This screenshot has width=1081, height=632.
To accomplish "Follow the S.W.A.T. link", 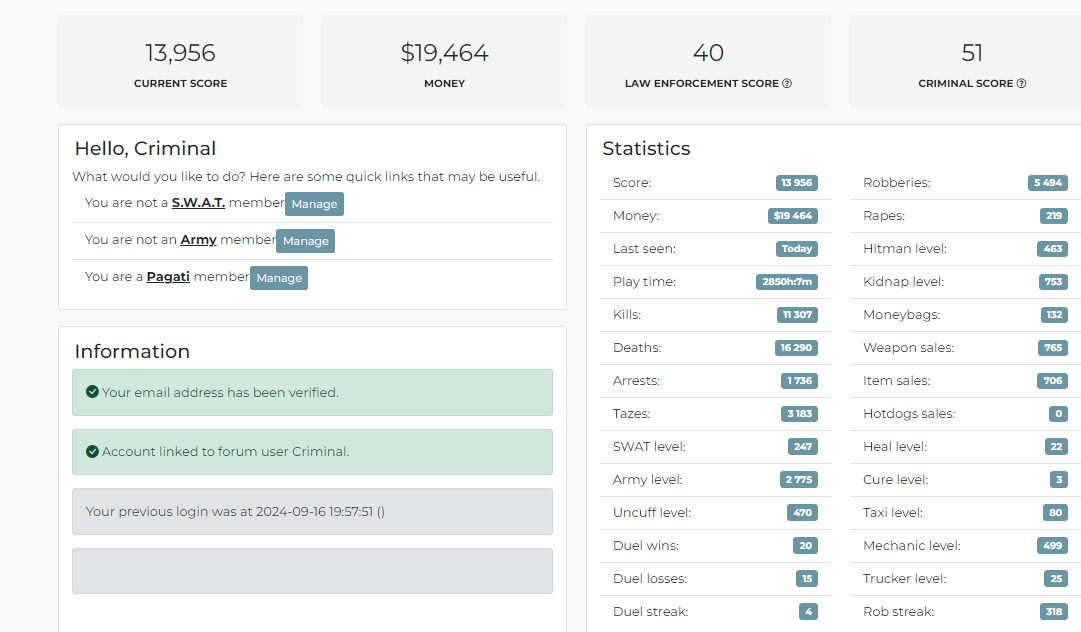I will (198, 203).
